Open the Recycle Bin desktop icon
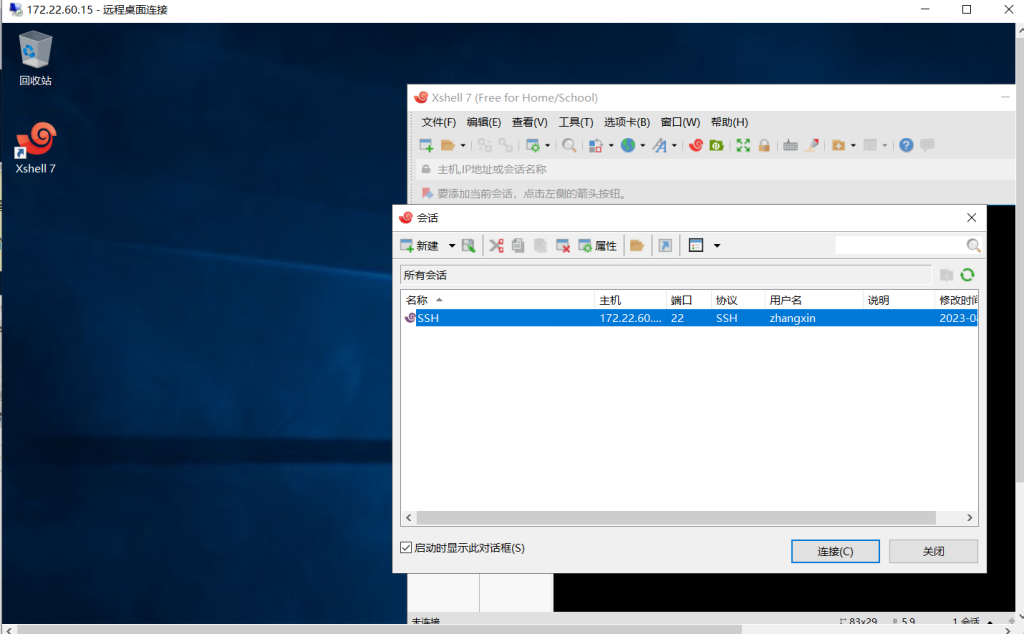Screen dimensions: 1024x634 (35, 57)
